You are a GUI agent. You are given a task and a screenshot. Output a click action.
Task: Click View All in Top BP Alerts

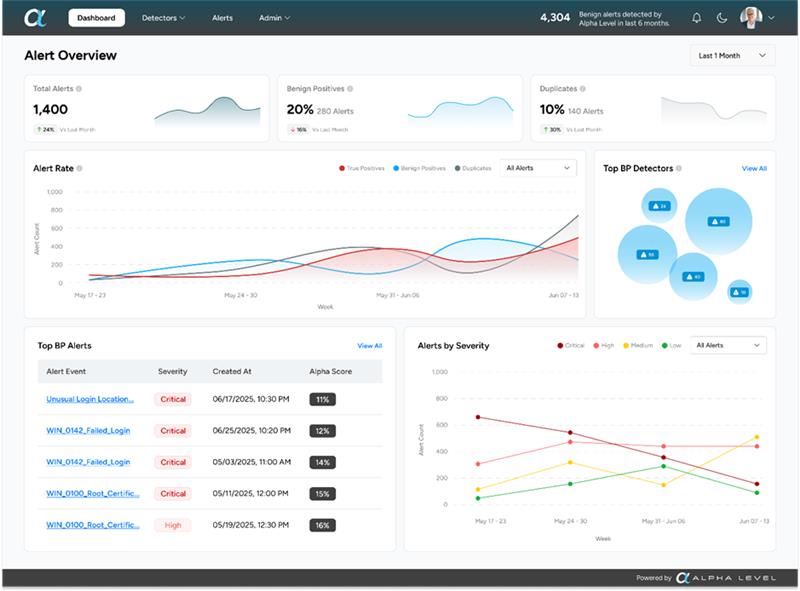point(370,346)
